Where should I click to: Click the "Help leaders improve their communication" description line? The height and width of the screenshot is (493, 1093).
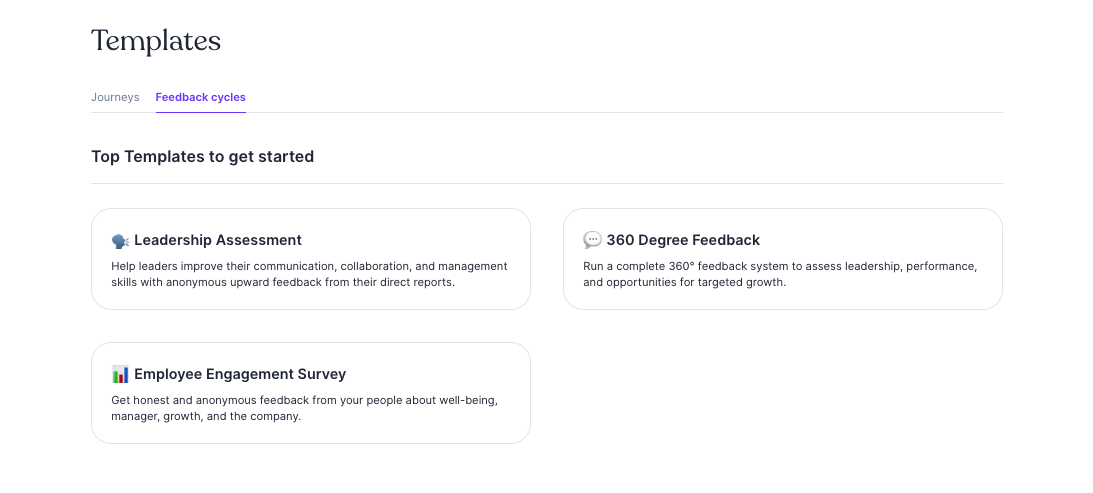[x=309, y=266]
